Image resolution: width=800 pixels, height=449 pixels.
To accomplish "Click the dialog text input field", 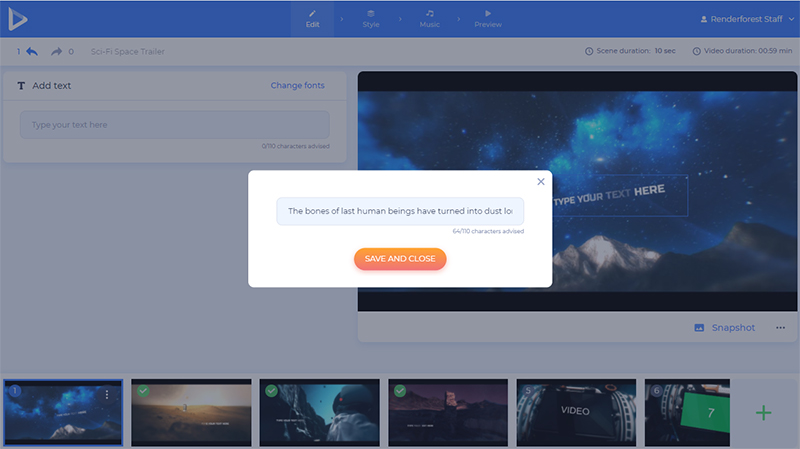I will pyautogui.click(x=400, y=211).
